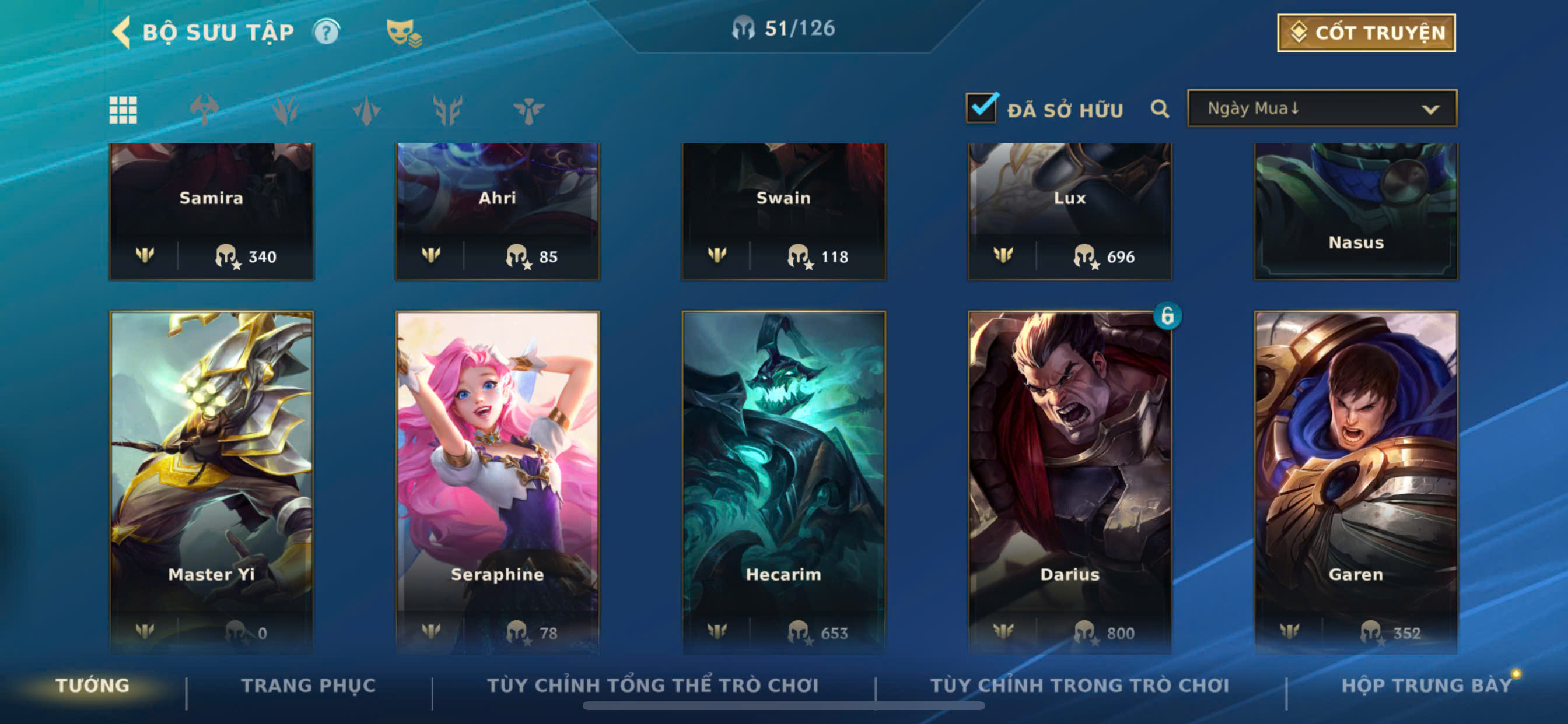Open the mask and coins icon
Image resolution: width=1568 pixels, height=724 pixels.
(x=404, y=33)
